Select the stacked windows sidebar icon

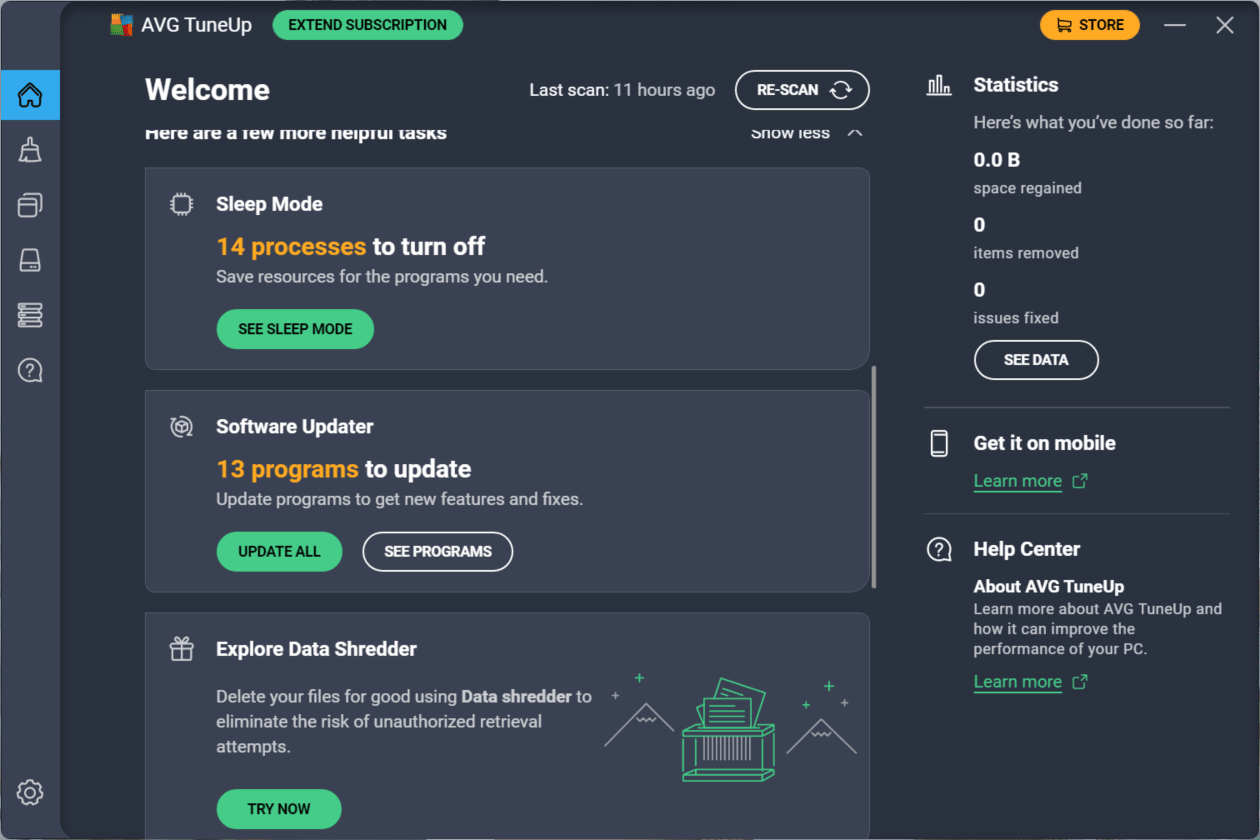(x=30, y=206)
